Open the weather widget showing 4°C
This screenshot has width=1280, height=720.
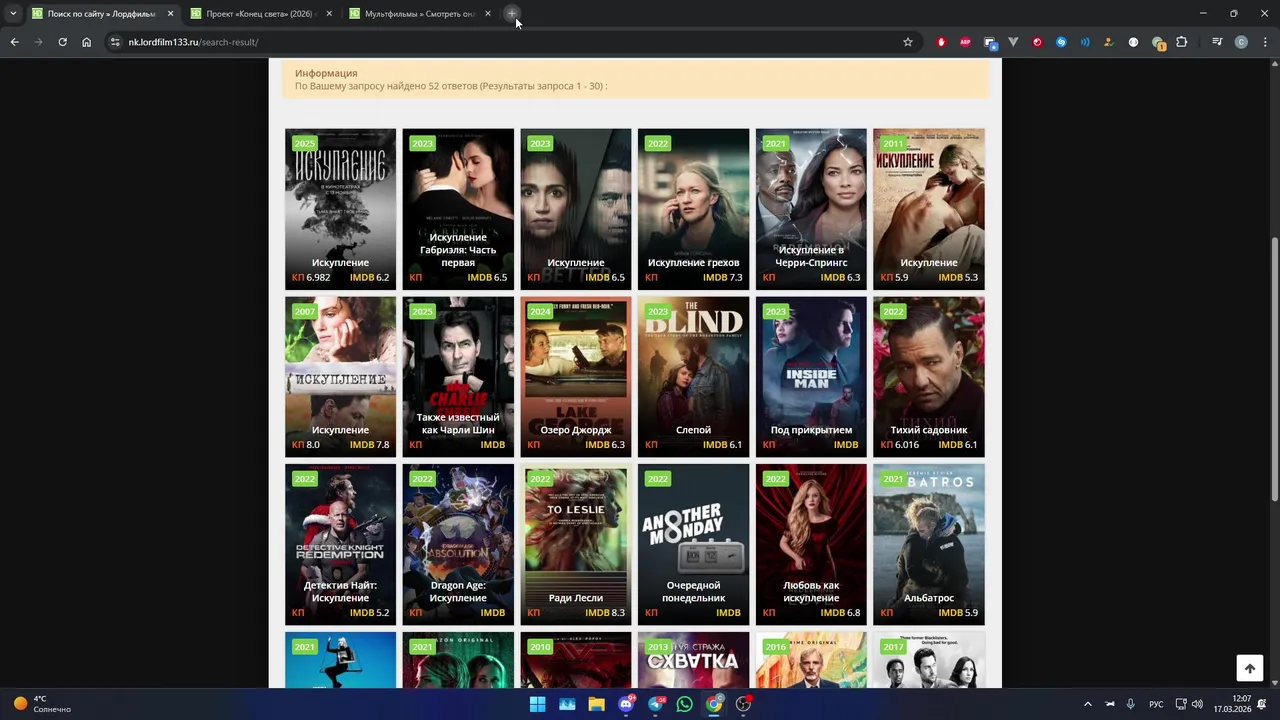tap(42, 704)
